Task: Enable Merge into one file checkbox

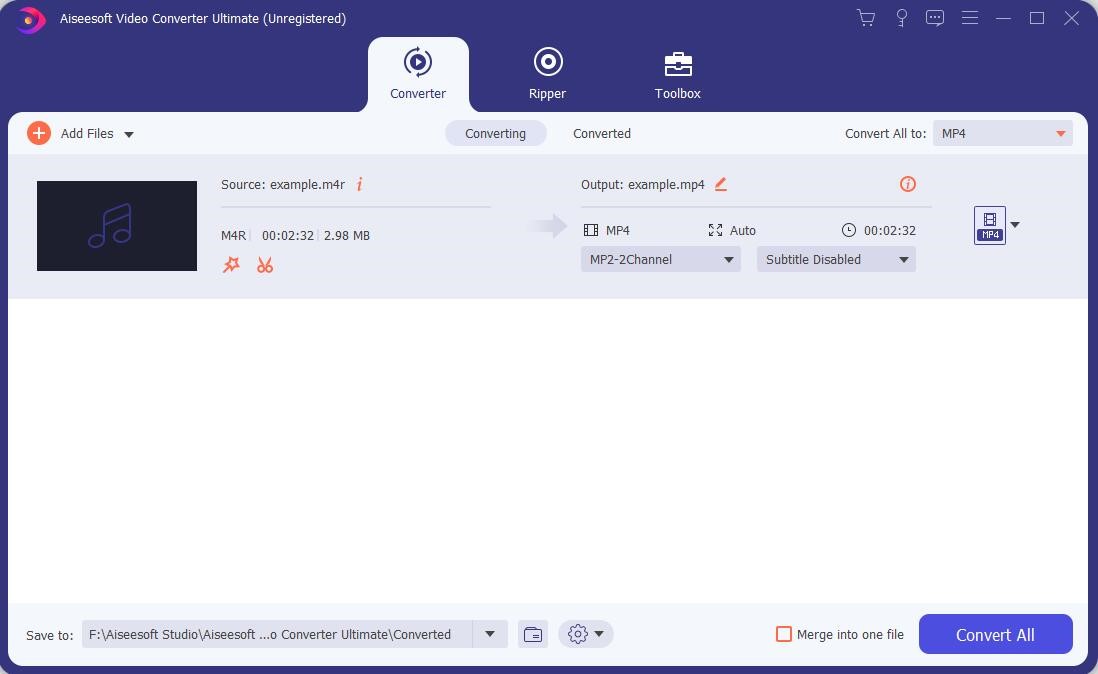Action: coord(784,634)
